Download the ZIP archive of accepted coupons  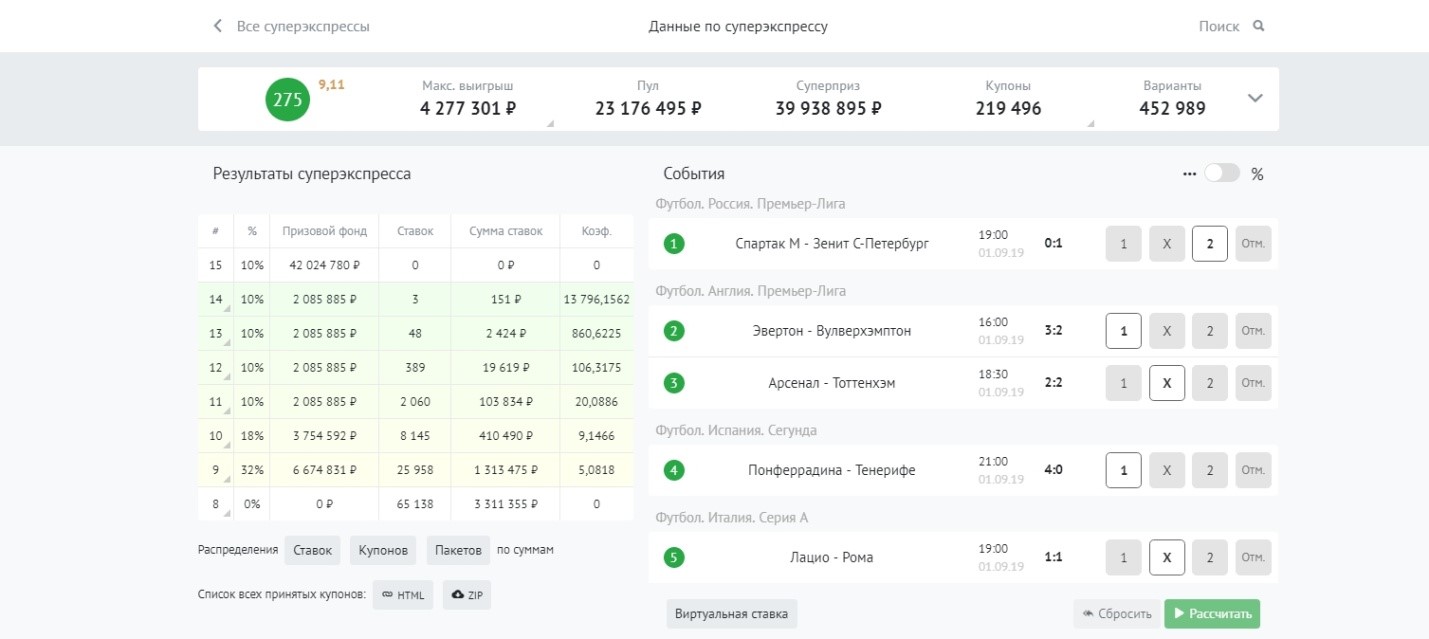[466, 595]
